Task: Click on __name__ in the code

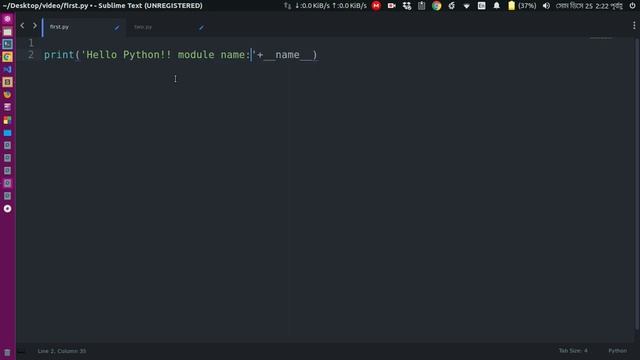Action: point(288,55)
